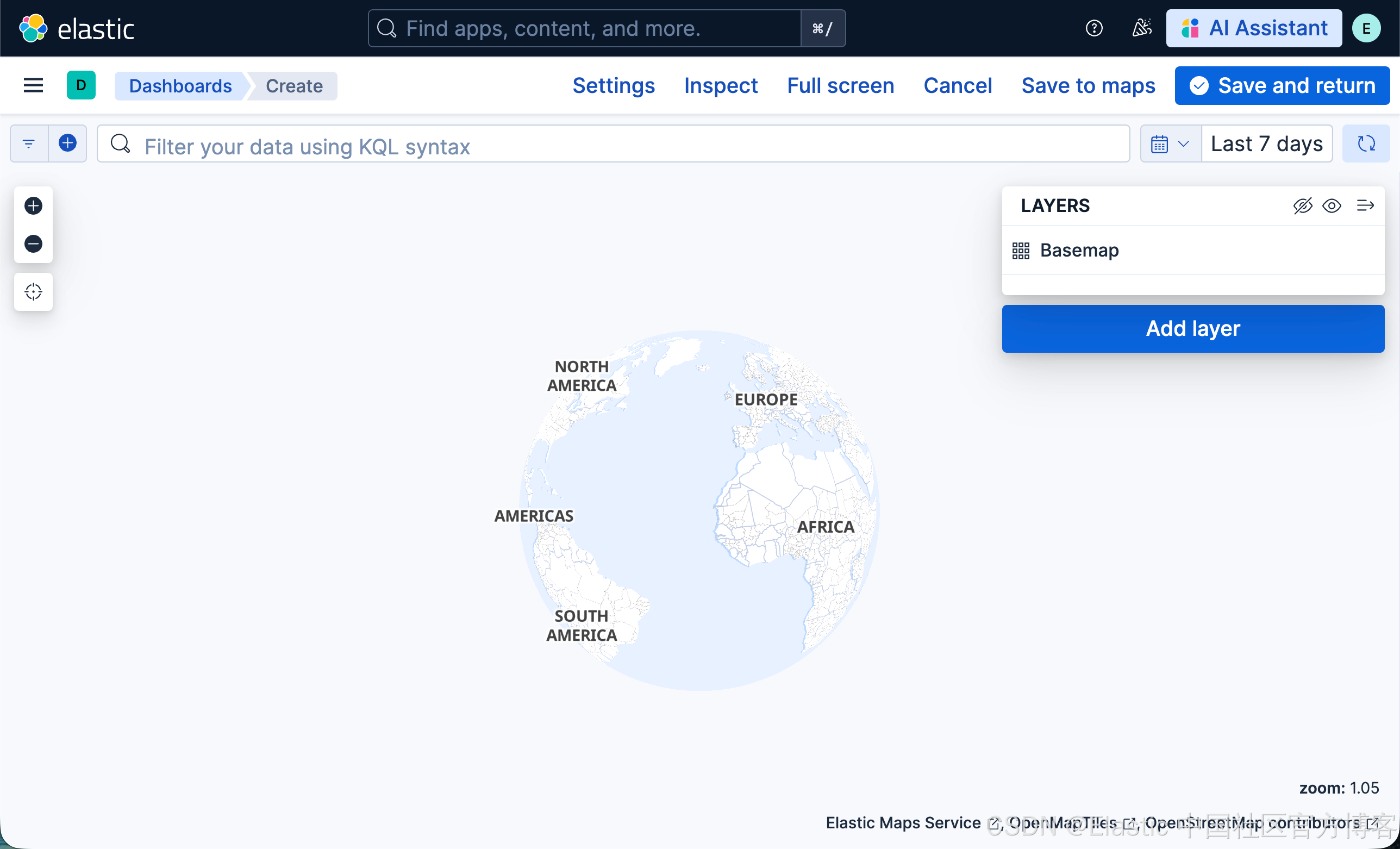1400x849 pixels.
Task: Collapse the Layers panel
Action: [1365, 205]
